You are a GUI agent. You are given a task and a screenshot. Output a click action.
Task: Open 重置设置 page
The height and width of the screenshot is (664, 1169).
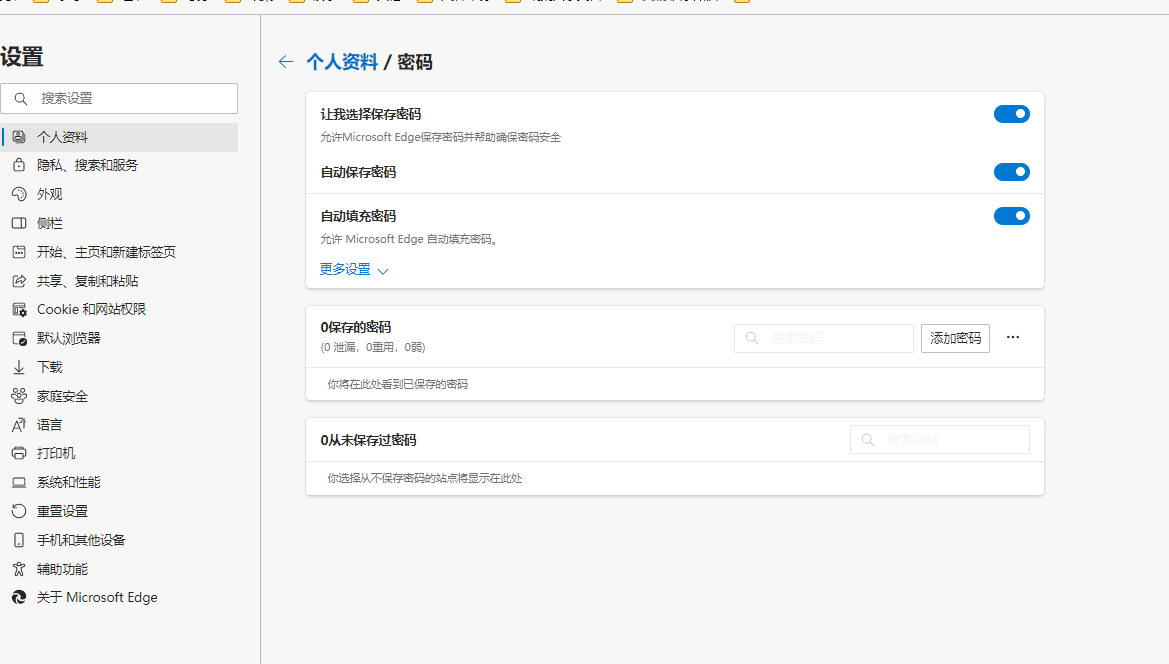pos(119,511)
